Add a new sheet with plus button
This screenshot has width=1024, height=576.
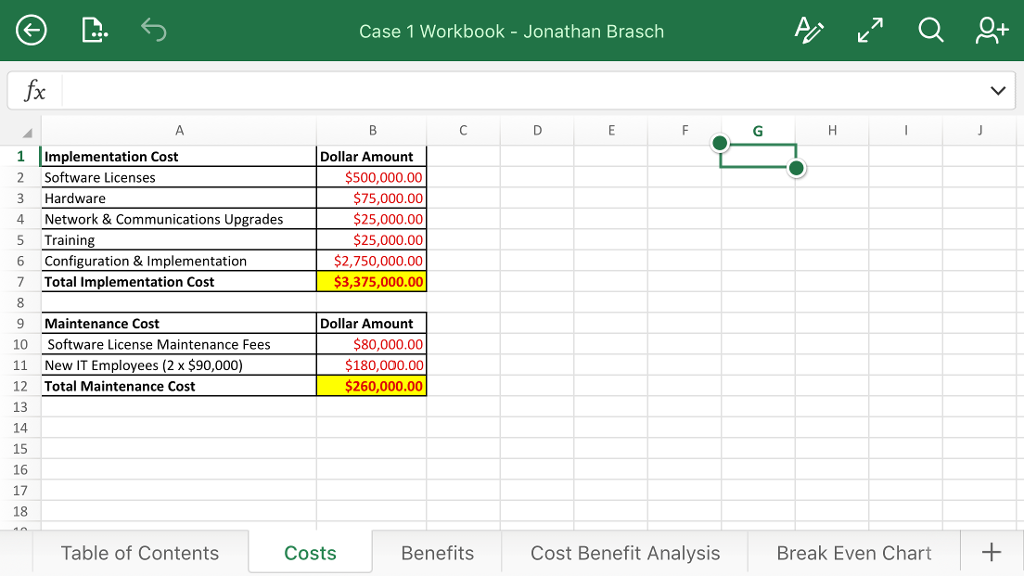click(x=990, y=551)
